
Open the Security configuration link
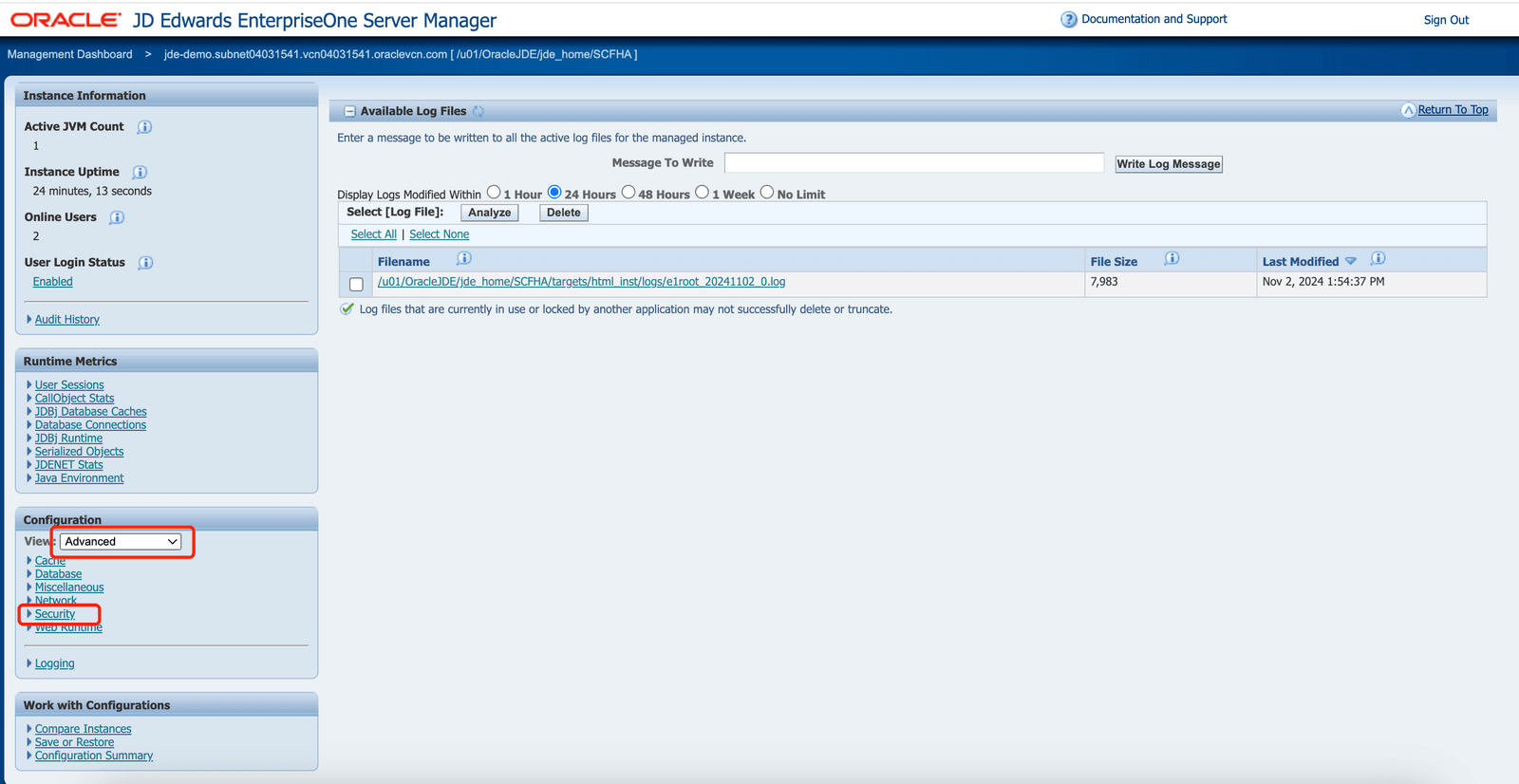[55, 614]
